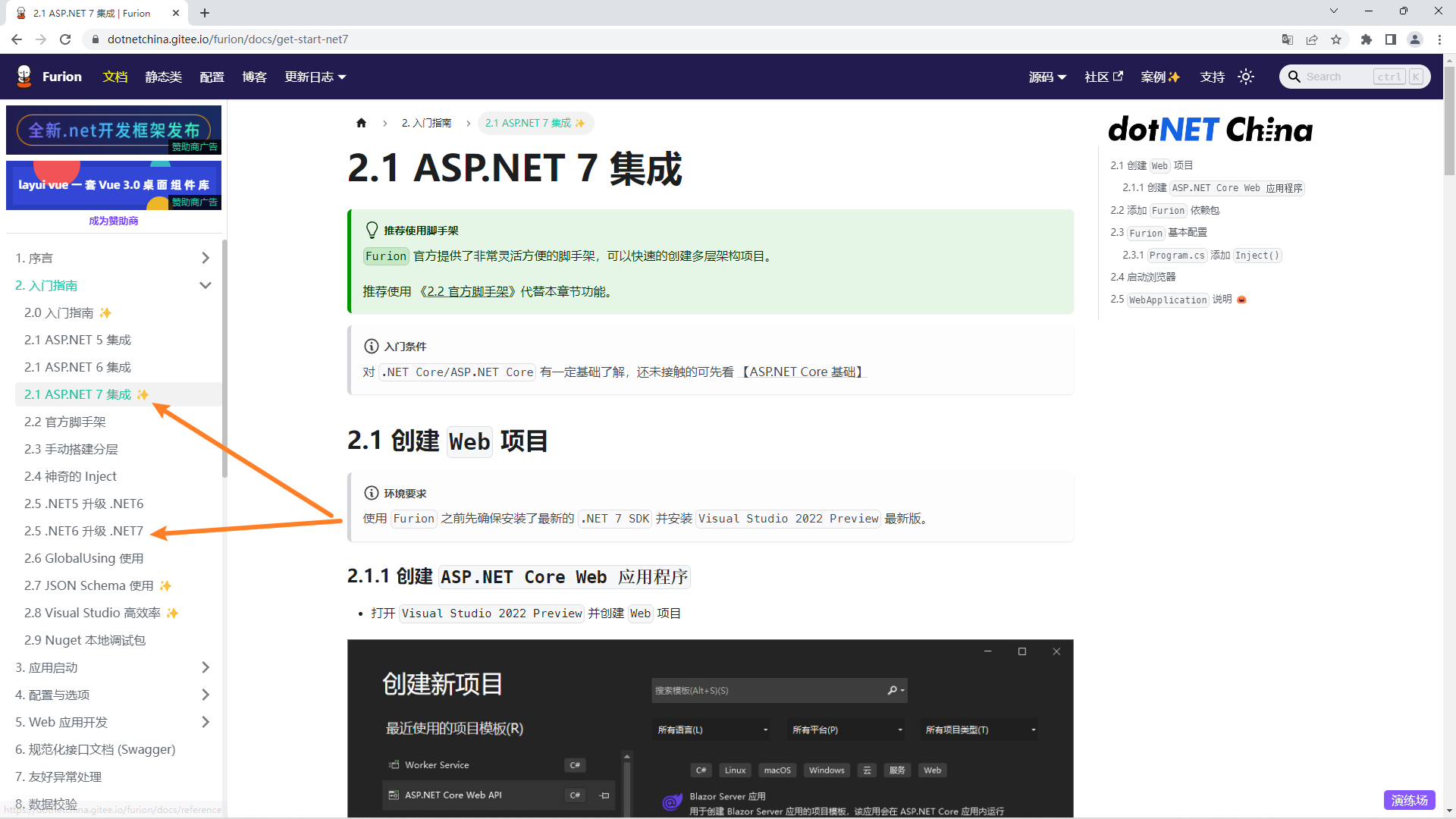This screenshot has height=819, width=1456.
Task: Open the 社区 external link
Action: click(1103, 77)
